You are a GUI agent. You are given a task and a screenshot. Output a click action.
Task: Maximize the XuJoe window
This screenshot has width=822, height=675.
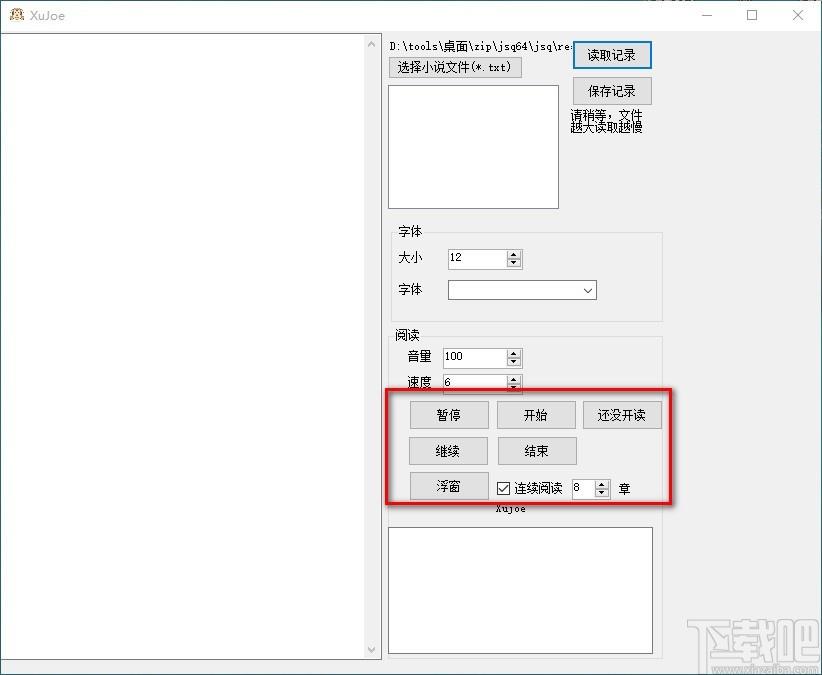[752, 15]
